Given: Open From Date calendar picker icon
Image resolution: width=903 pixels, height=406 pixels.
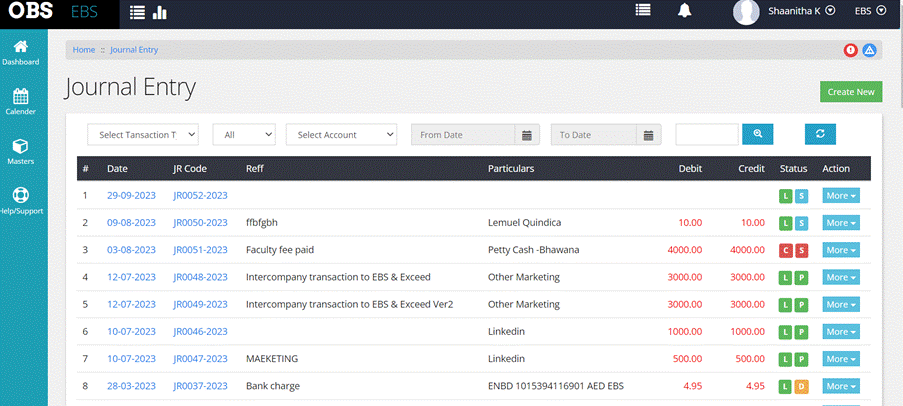Looking at the screenshot, I should (x=527, y=135).
